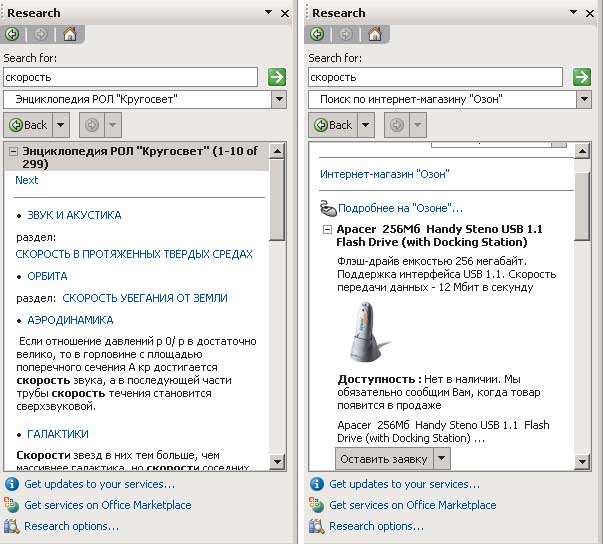
Task: Start search with green arrow in left pane
Action: (x=277, y=77)
